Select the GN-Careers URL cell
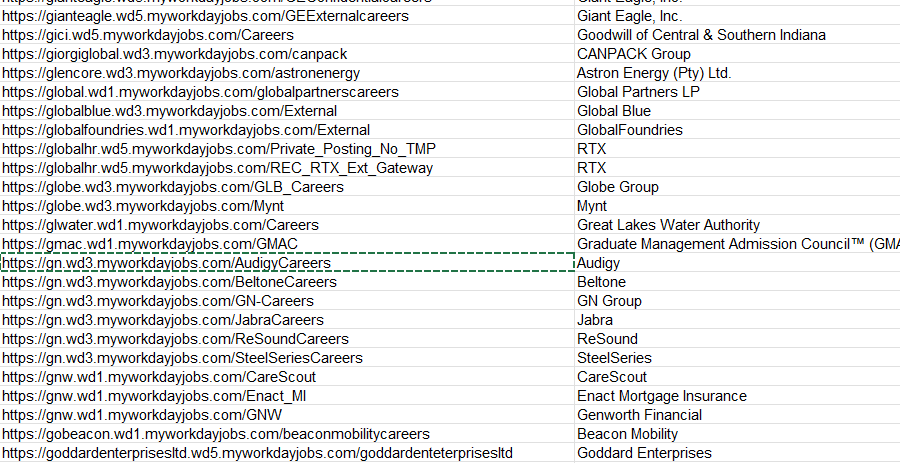Viewport: 900px width, 463px height. (287, 301)
